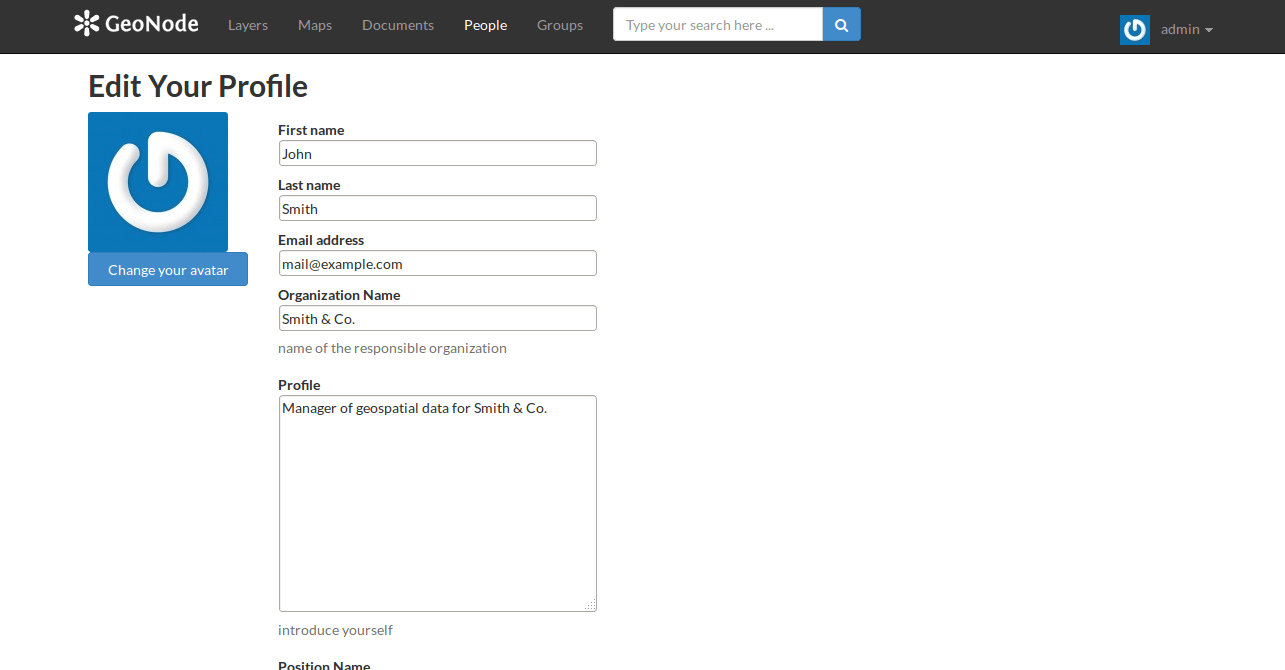This screenshot has height=670, width=1285.
Task: Click the Change your avatar button
Action: click(x=168, y=269)
